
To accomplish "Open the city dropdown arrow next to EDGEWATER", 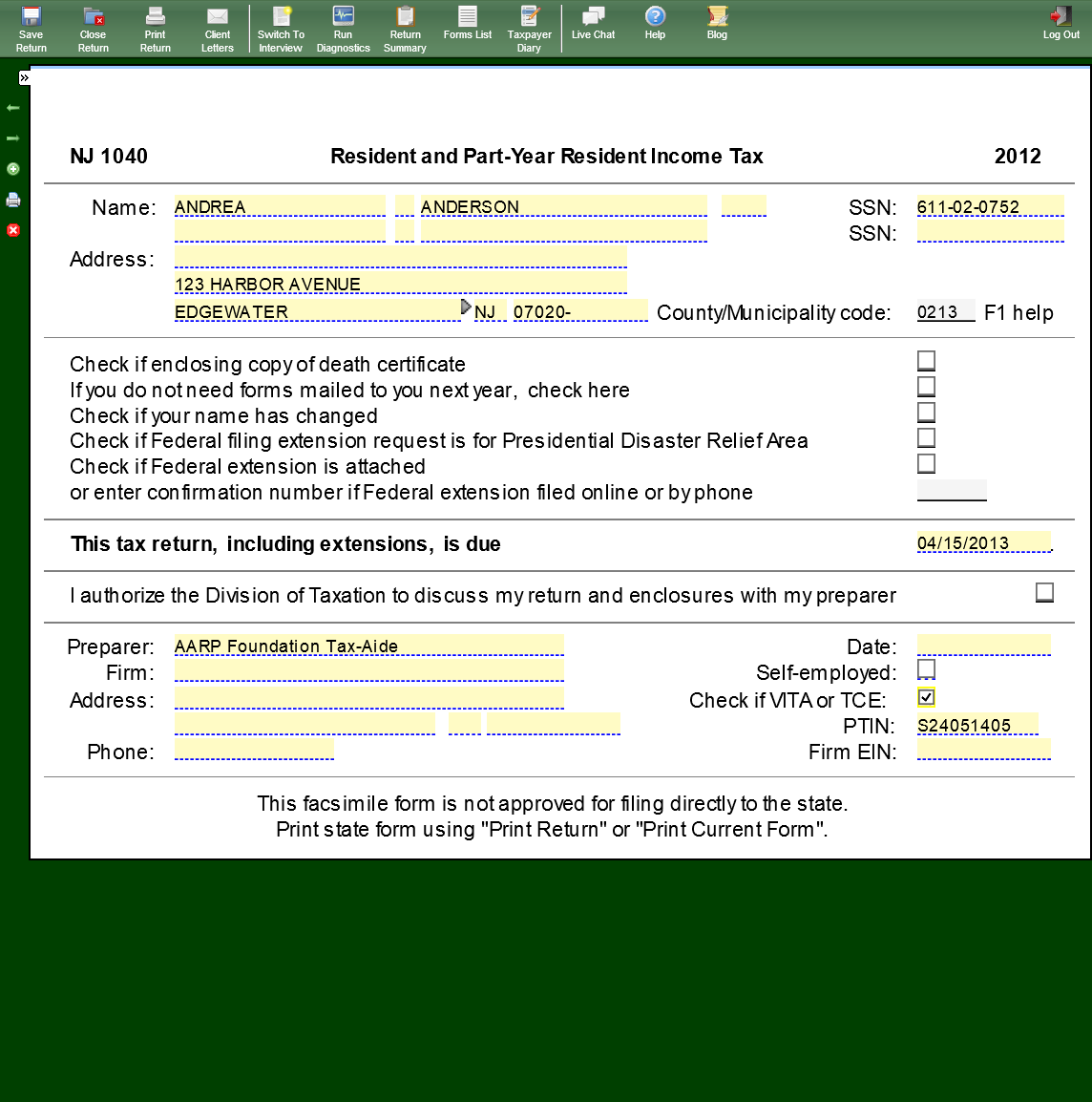I will (x=466, y=307).
